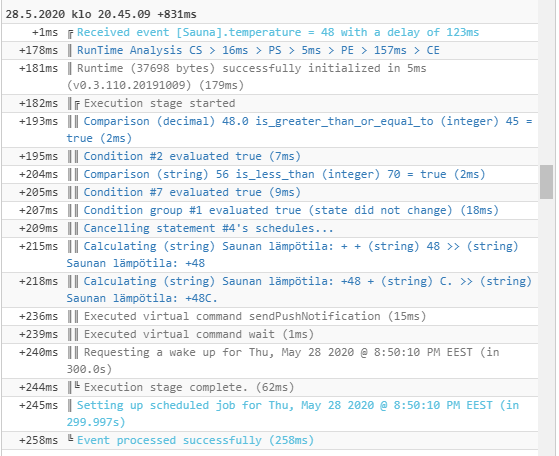
Task: Click the log timestamp header 28.5.2020 klo 20.45.09
Action: pos(101,14)
